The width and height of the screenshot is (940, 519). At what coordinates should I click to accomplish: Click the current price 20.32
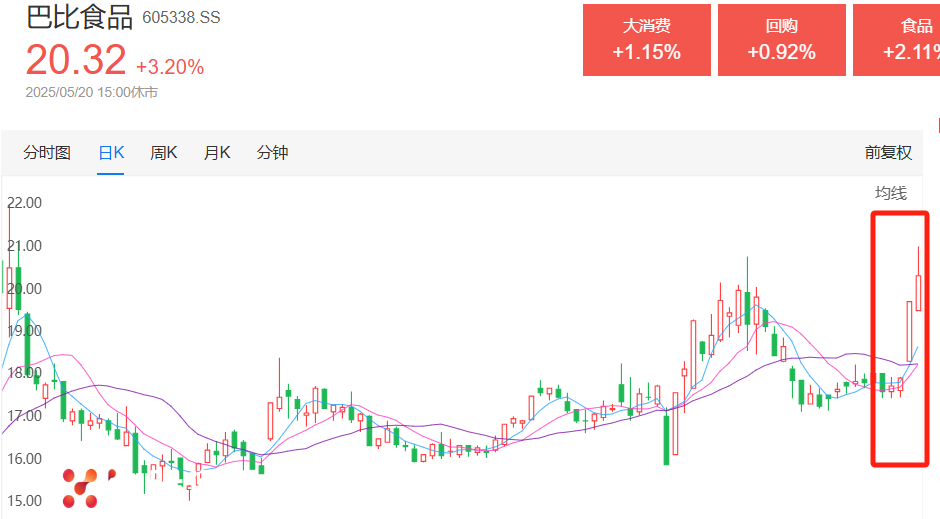coord(76,60)
